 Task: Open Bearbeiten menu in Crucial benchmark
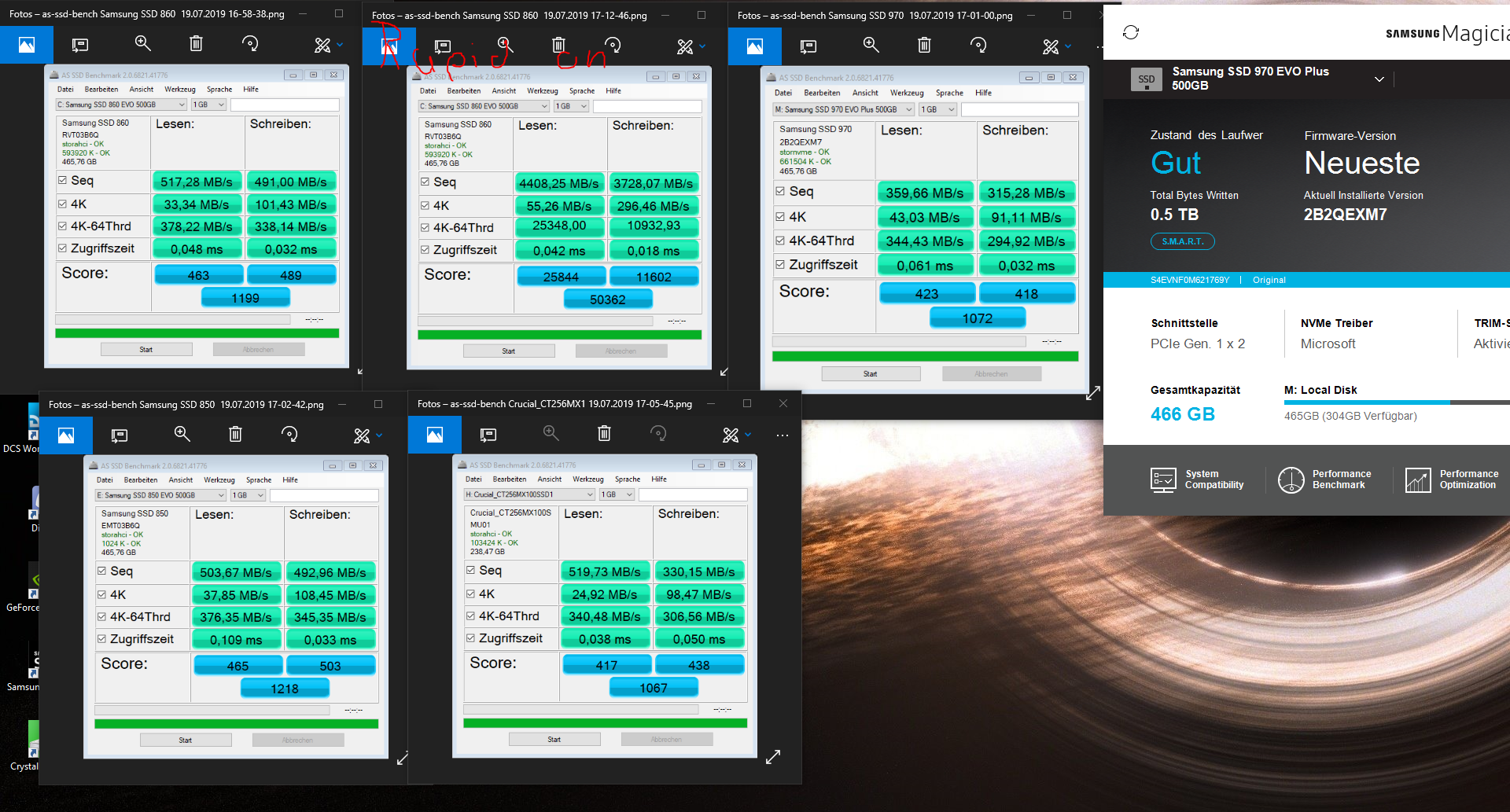pos(510,479)
